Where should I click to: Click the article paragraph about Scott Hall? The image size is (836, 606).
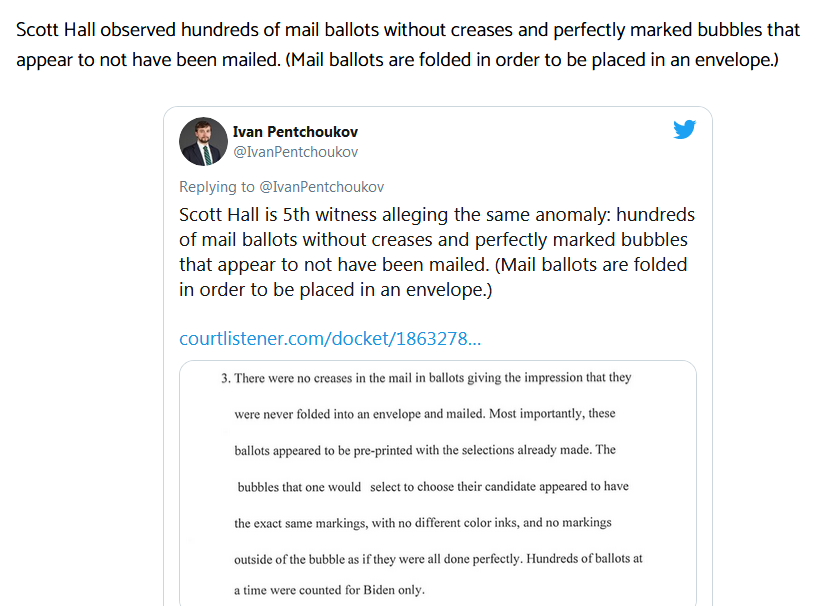408,44
